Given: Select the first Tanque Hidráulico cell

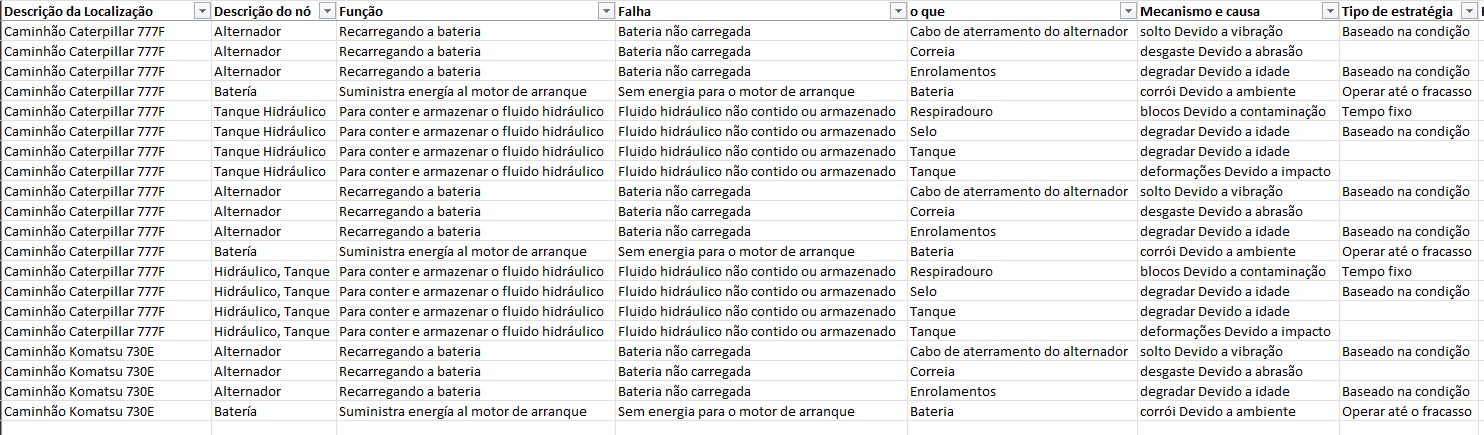Looking at the screenshot, I should pos(273,111).
